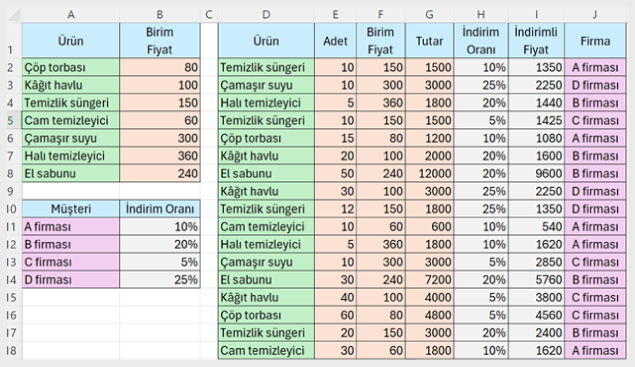Click the Müşteri header cell
This screenshot has width=635, height=367.
pyautogui.click(x=71, y=209)
